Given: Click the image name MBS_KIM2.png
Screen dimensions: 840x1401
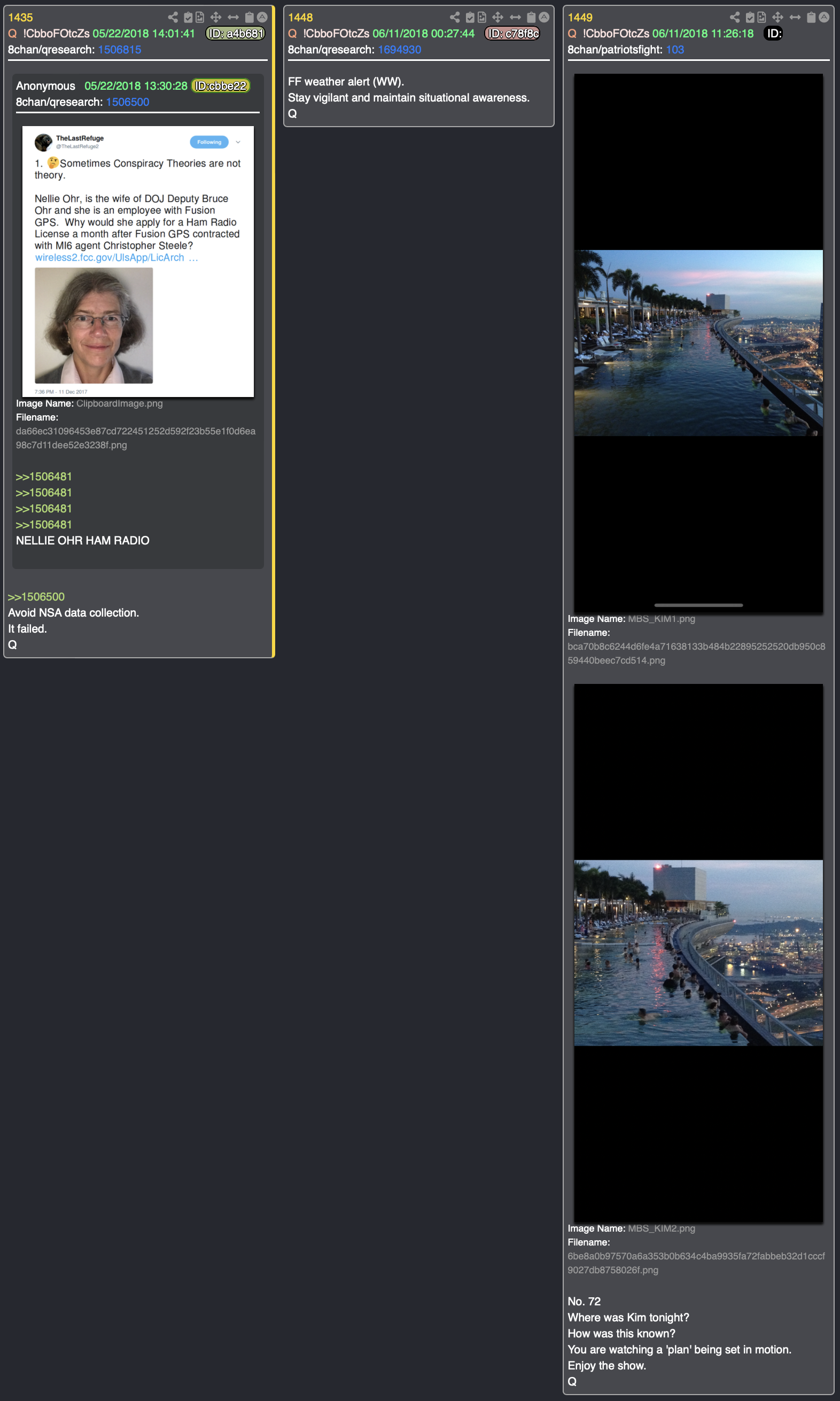Looking at the screenshot, I should coord(662,1228).
